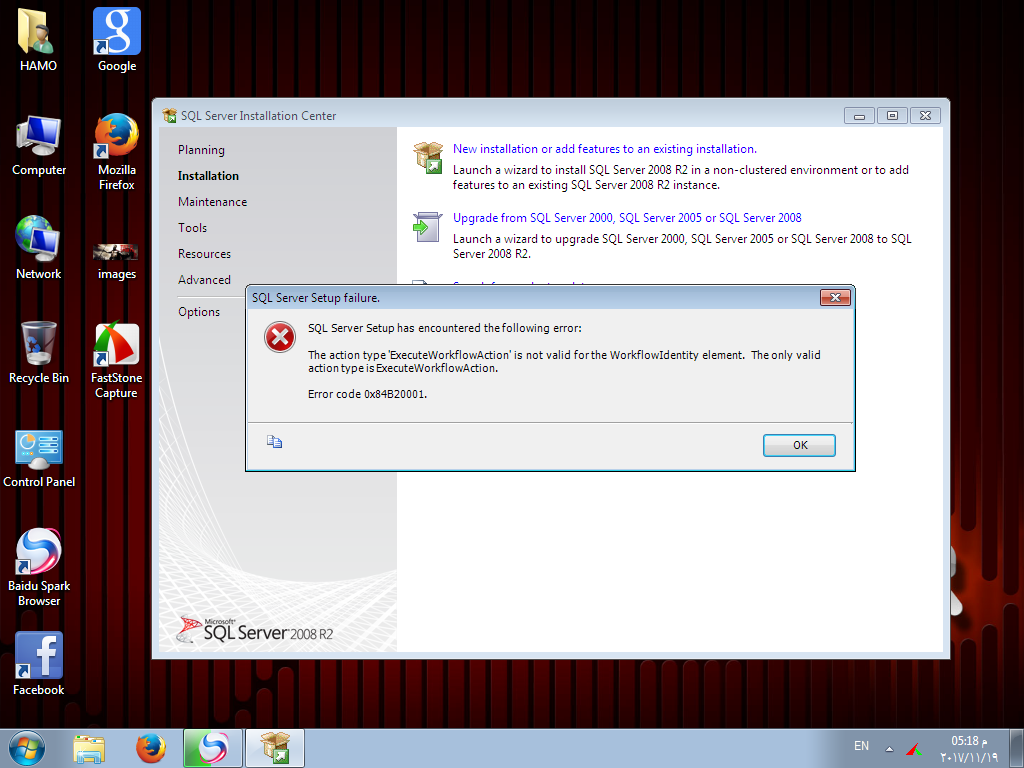This screenshot has height=768, width=1024.
Task: Select the Computer desktop icon
Action: tap(39, 145)
